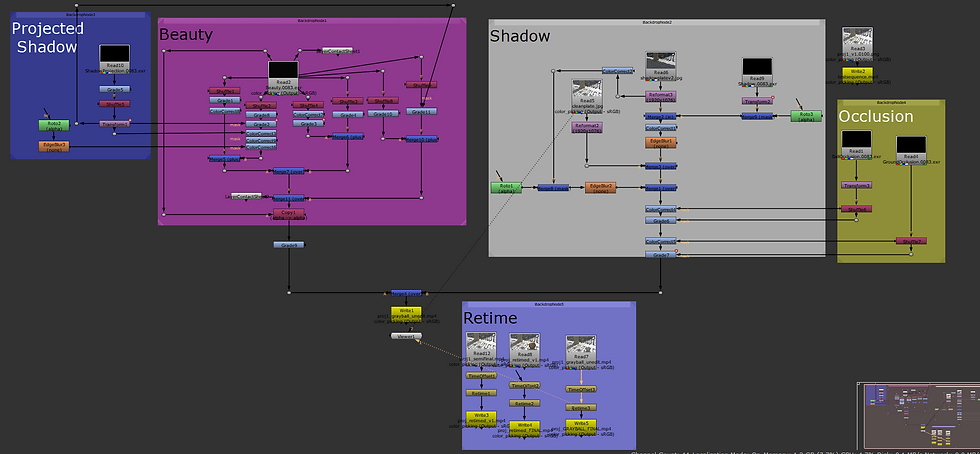Screen dimensions: 980x454
Task: Select the Merge10 plus node
Action: (421, 139)
